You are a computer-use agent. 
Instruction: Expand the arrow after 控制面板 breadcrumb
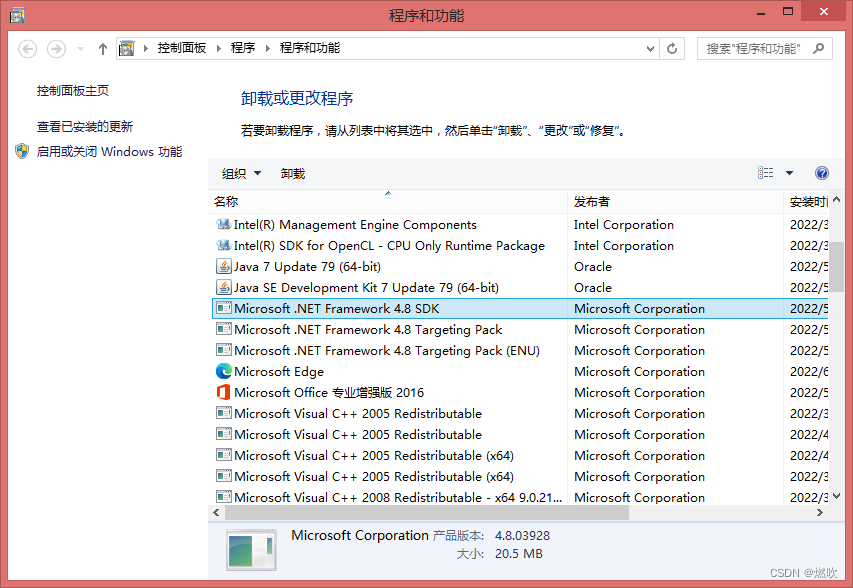point(218,48)
